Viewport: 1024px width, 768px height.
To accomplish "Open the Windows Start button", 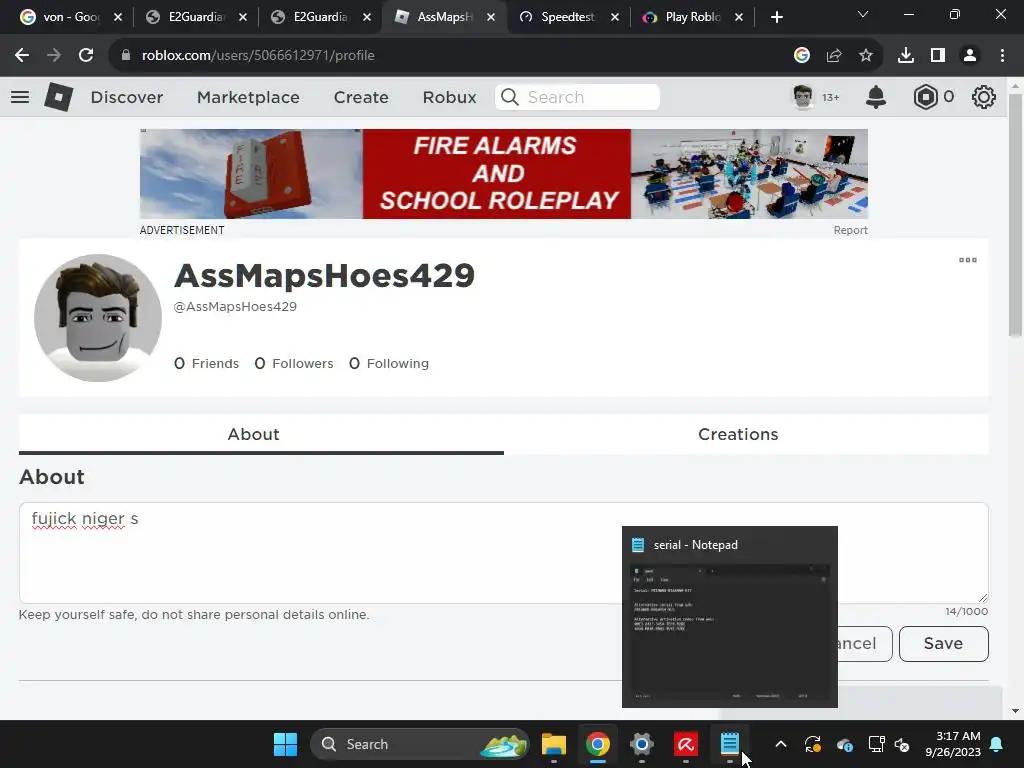I will pyautogui.click(x=285, y=744).
